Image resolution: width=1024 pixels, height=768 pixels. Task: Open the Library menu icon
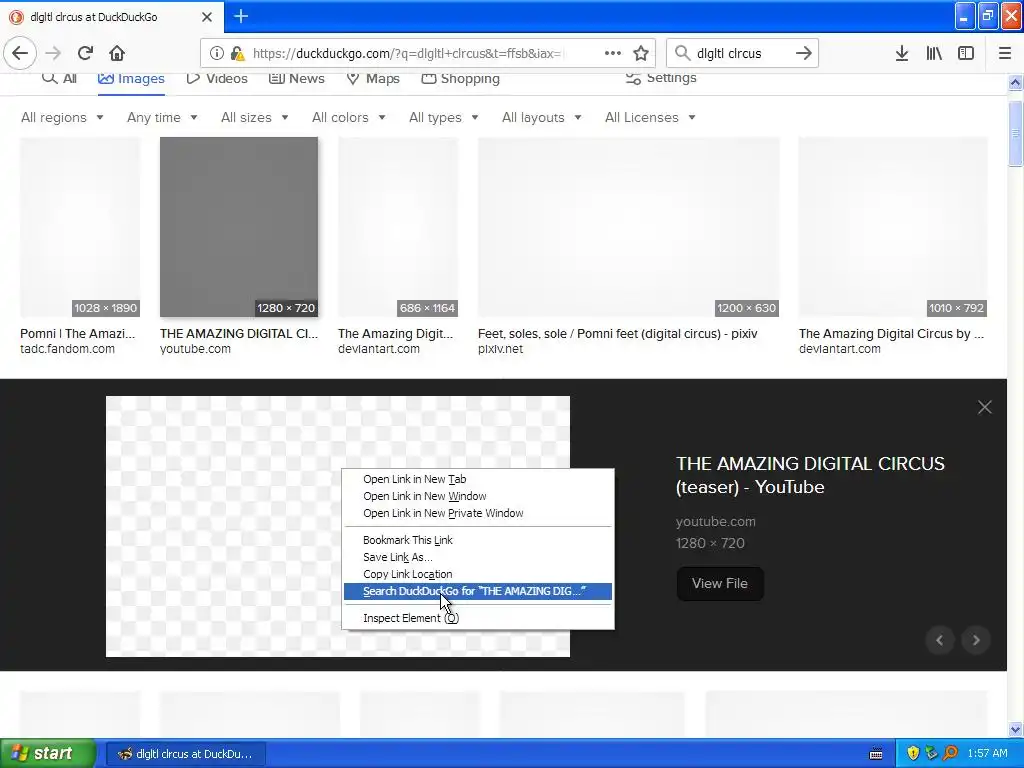934,53
